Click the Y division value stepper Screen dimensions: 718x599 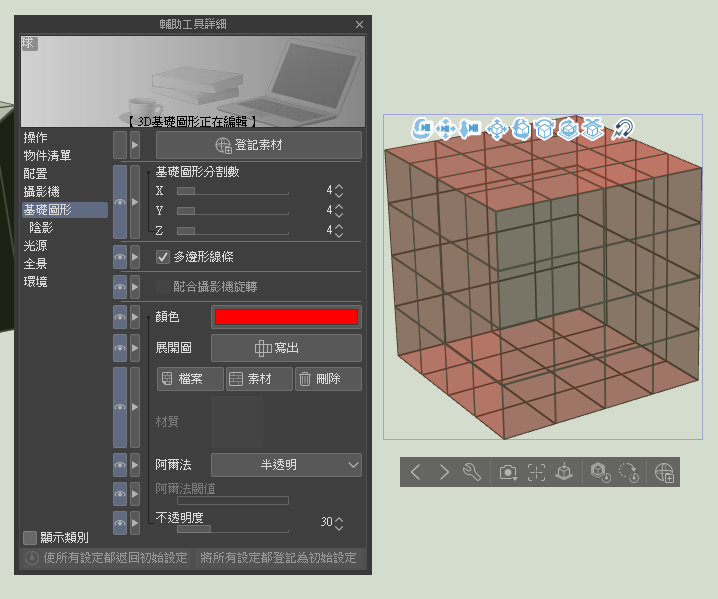coord(339,211)
